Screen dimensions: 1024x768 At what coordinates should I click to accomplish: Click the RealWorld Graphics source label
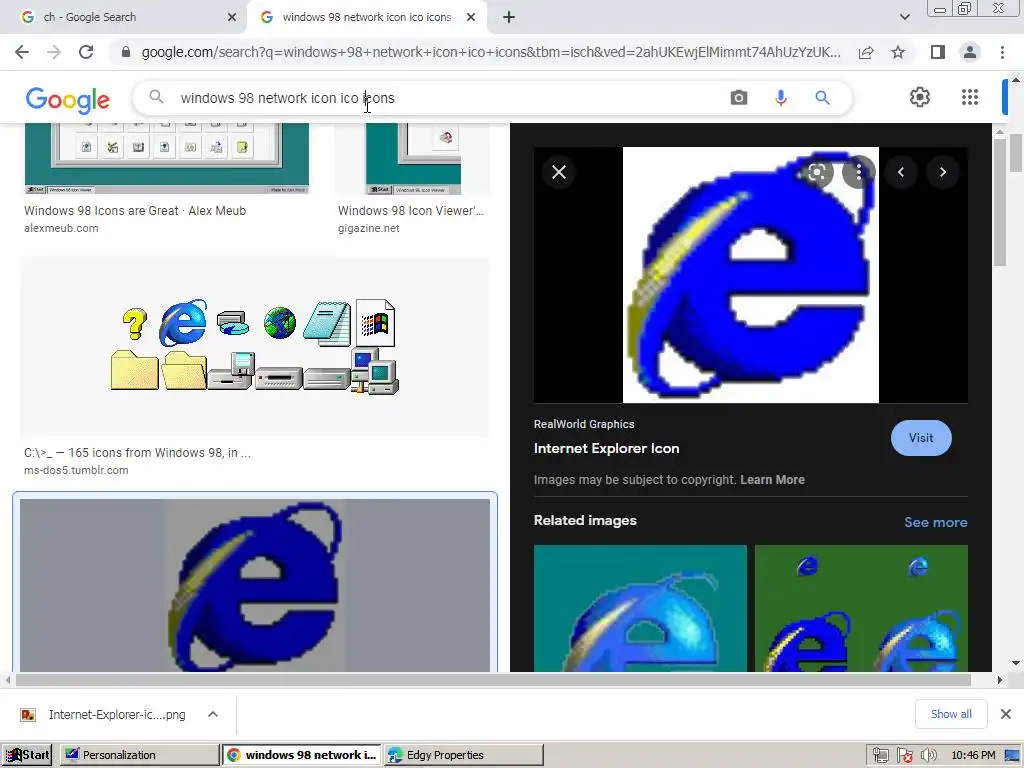[584, 424]
